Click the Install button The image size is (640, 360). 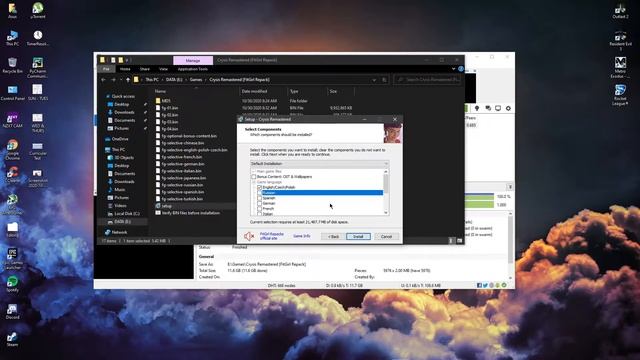pyautogui.click(x=358, y=237)
